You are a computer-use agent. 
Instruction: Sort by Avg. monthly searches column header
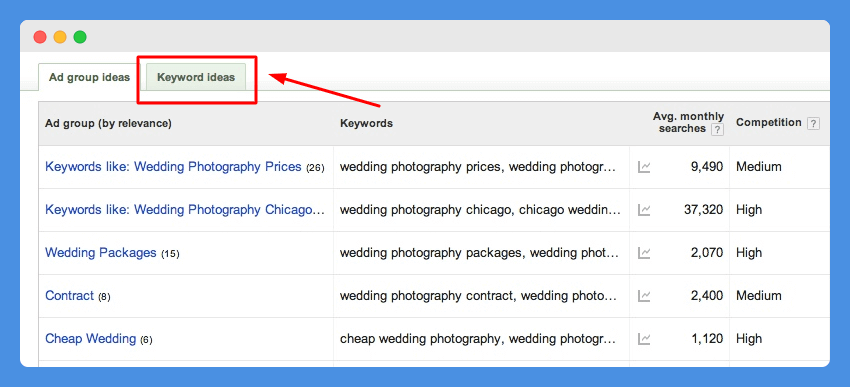coord(688,122)
